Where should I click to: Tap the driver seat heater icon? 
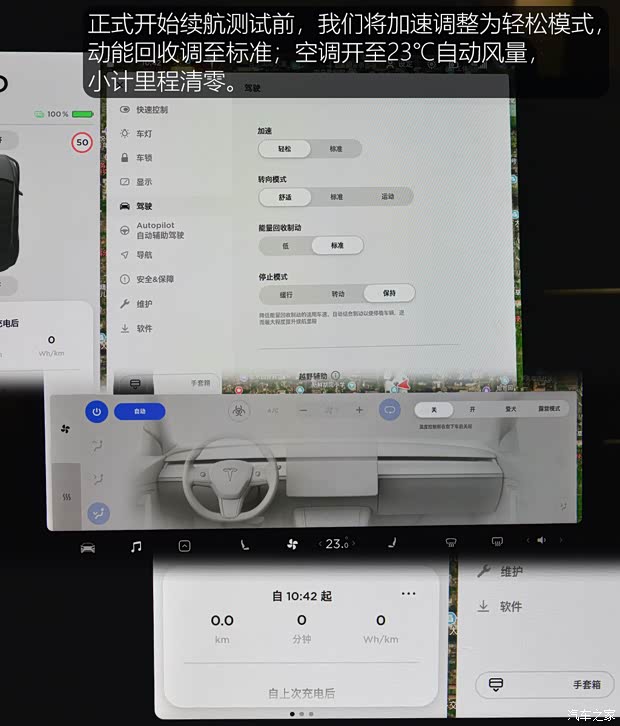click(x=244, y=545)
